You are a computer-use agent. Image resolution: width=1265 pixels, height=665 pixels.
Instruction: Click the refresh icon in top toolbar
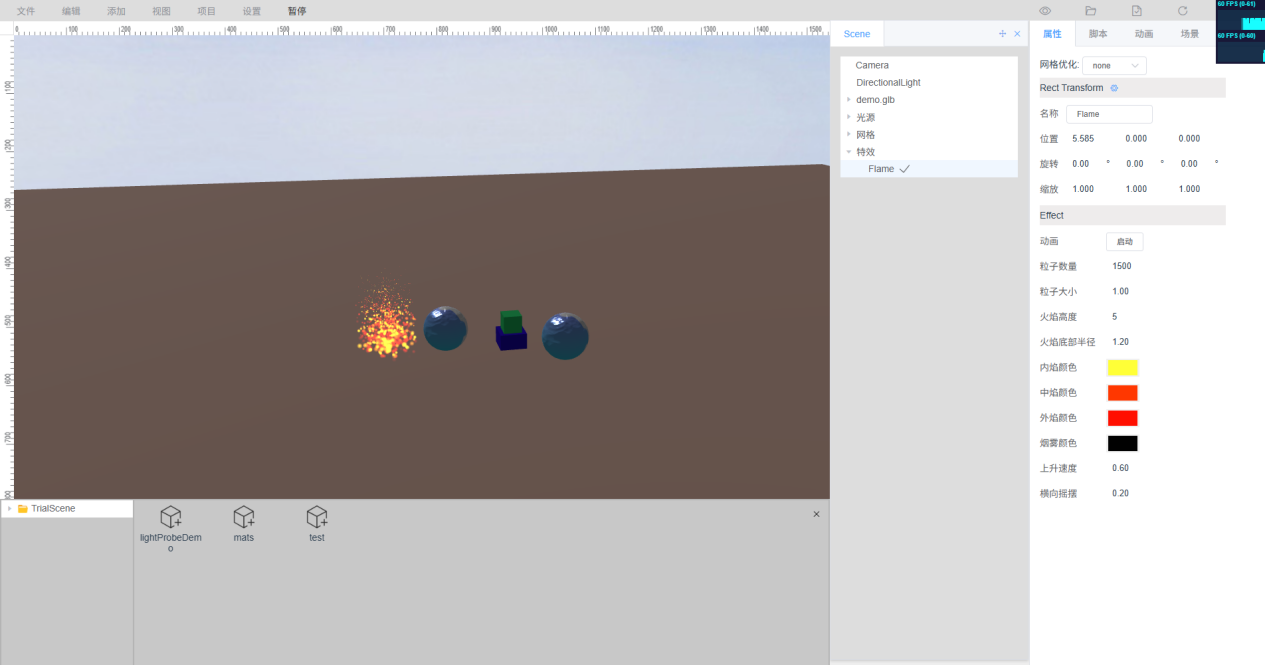click(x=1183, y=11)
